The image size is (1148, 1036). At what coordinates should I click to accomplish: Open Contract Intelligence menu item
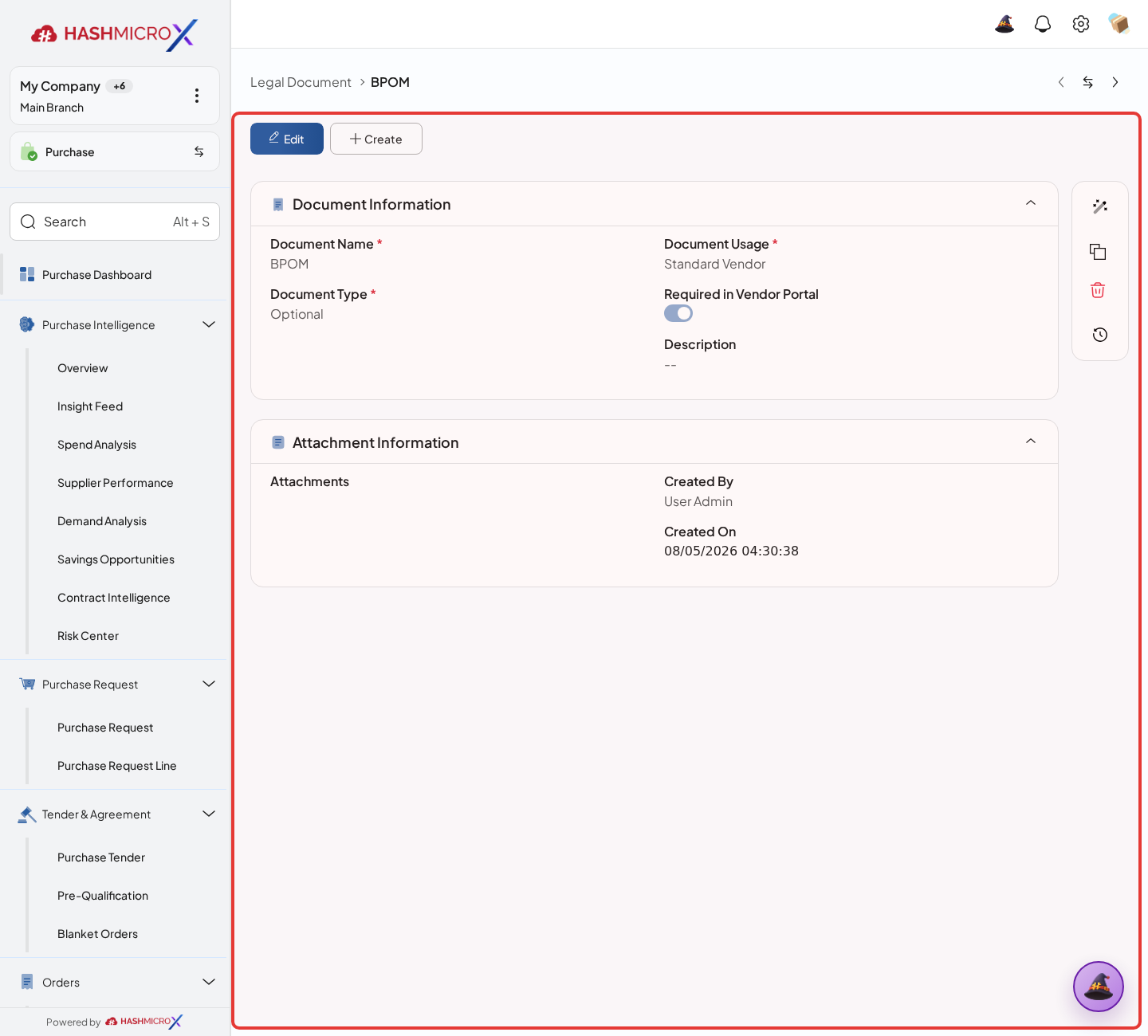pyautogui.click(x=114, y=598)
